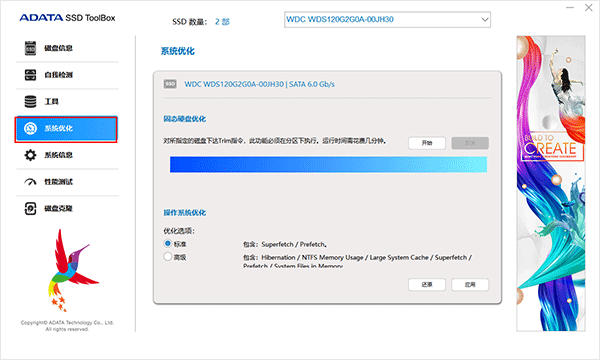Select the 高级 (Advanced) optimization radio button
The height and width of the screenshot is (360, 600).
(168, 256)
